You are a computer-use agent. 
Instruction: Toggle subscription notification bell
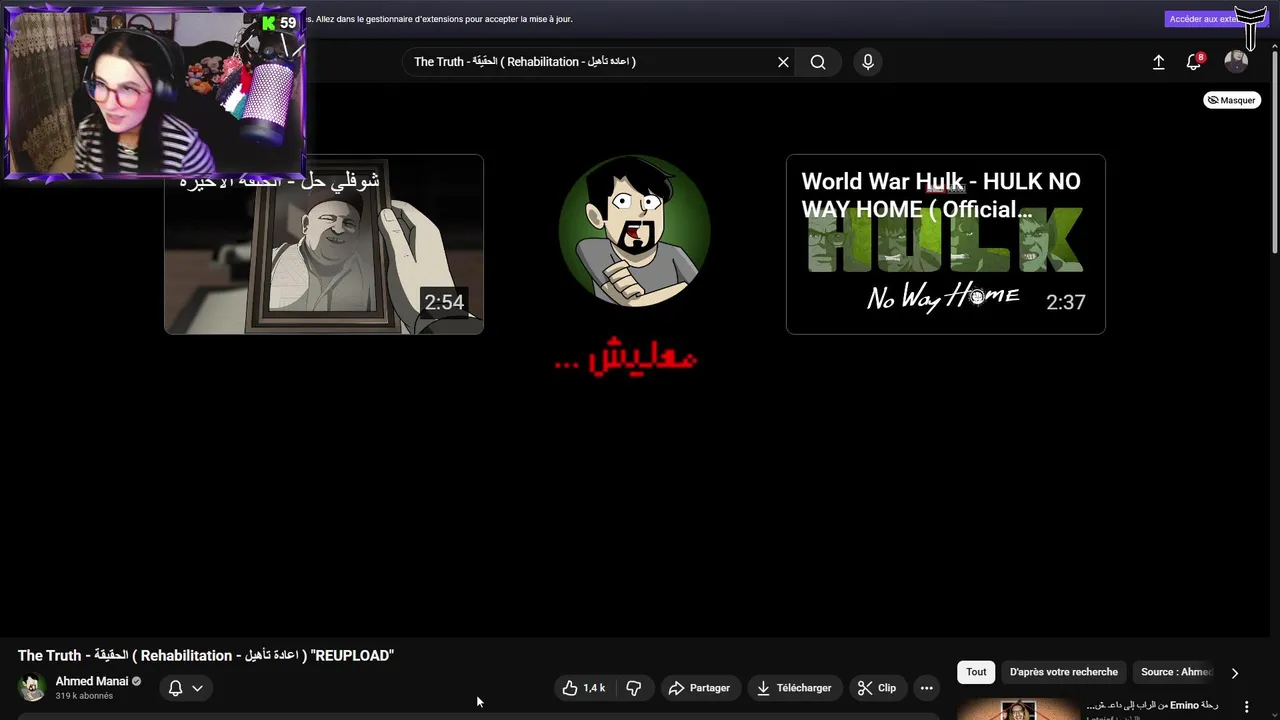[175, 688]
